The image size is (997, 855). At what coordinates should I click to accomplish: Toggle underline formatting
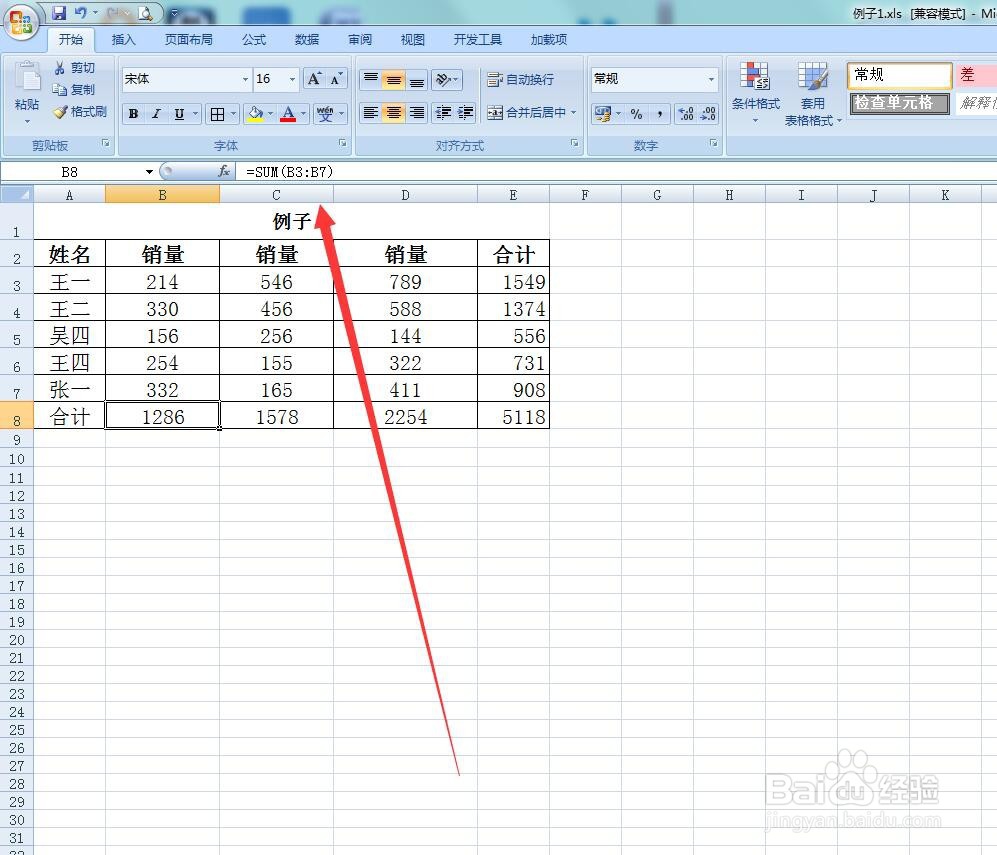179,114
